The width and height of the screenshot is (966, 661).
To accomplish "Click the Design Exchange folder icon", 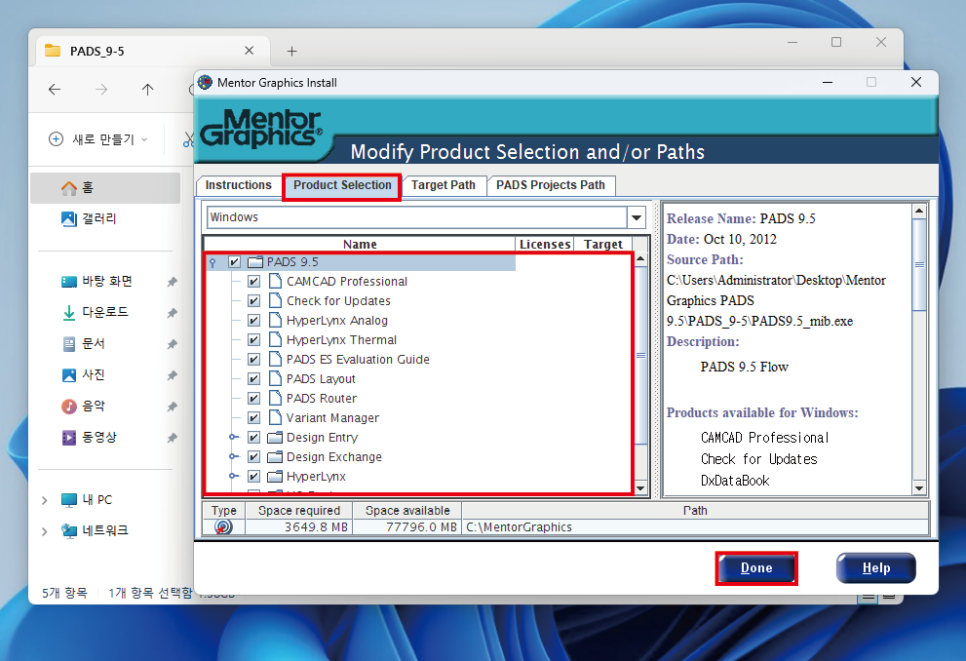I will (275, 457).
